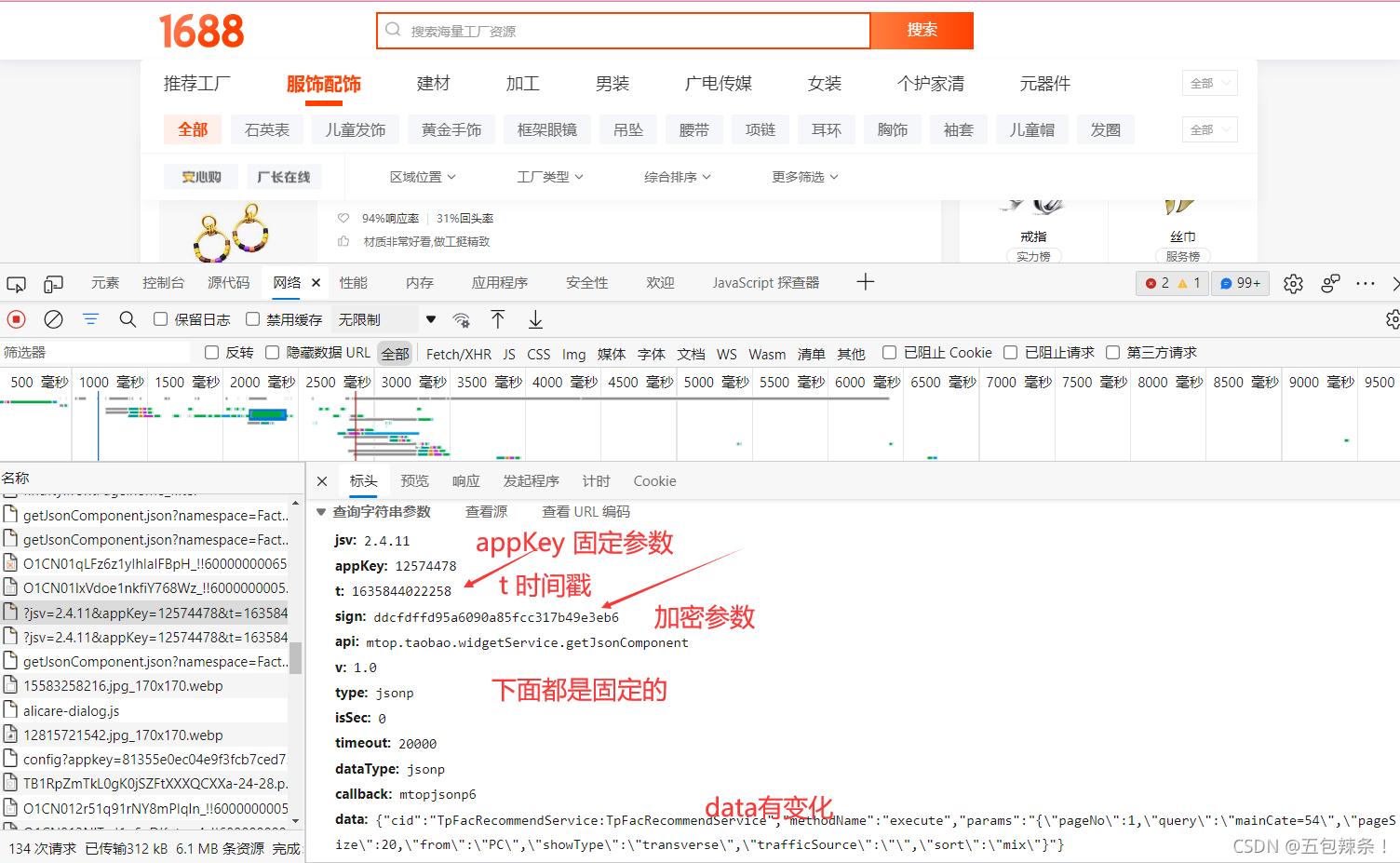Select the inspect element cursor icon

pos(15,283)
